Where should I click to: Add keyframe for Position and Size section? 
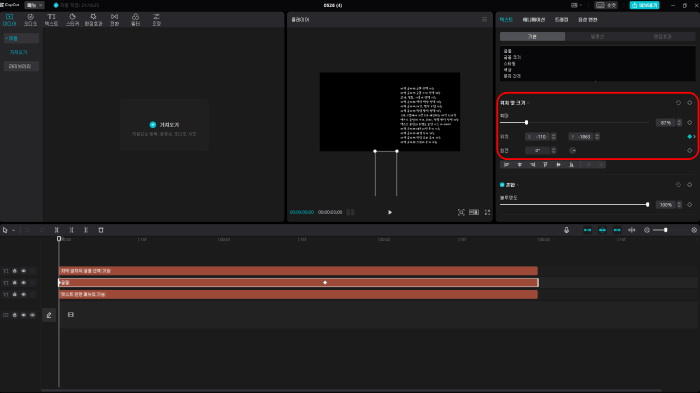coord(690,103)
